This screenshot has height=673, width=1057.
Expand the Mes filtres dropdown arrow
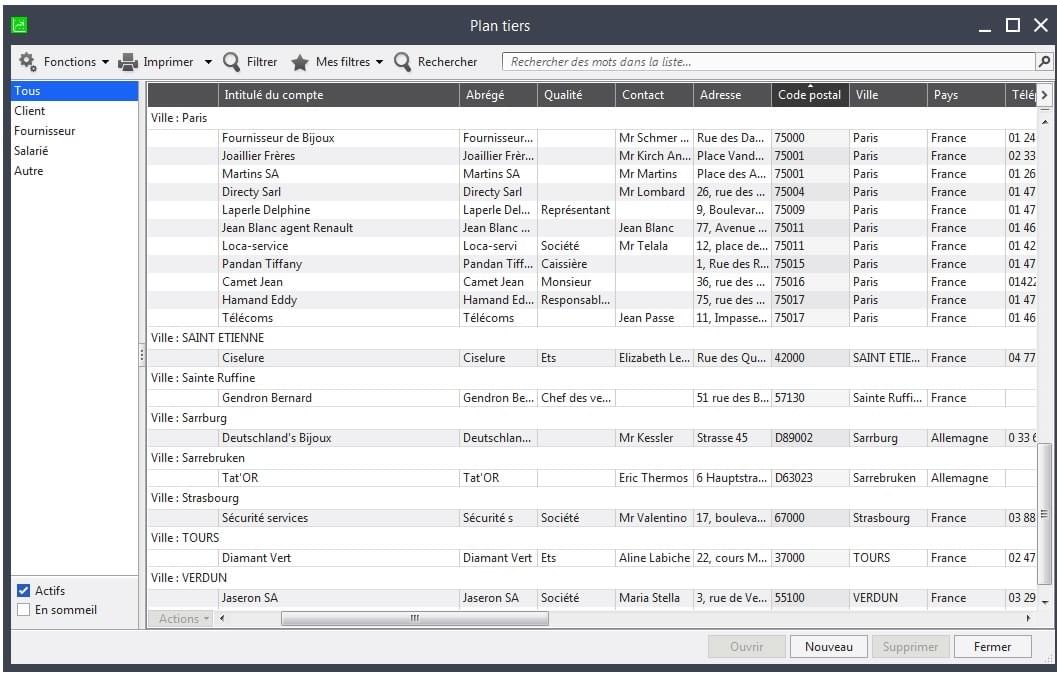click(x=380, y=62)
